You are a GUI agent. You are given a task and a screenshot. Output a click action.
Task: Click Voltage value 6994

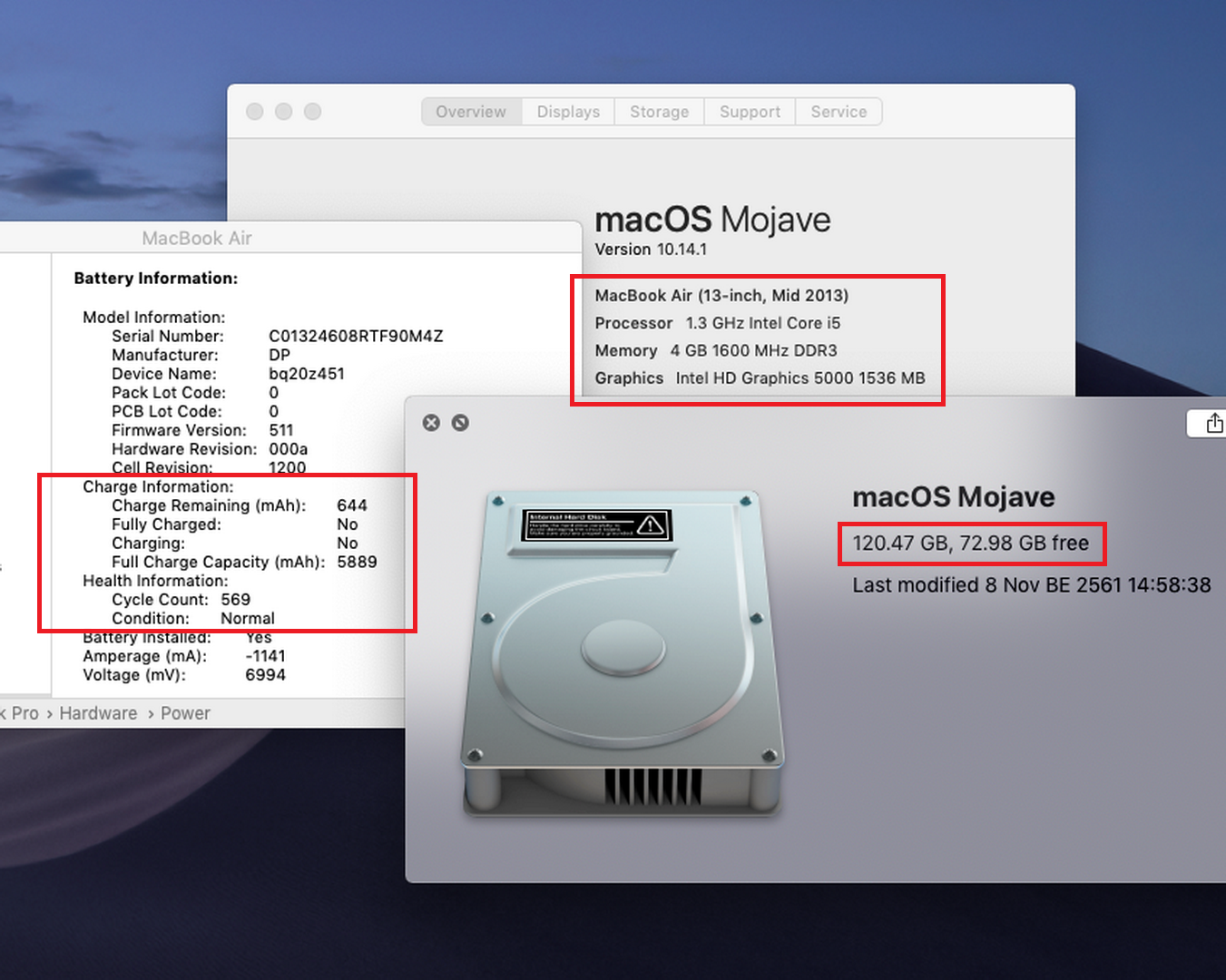(266, 675)
